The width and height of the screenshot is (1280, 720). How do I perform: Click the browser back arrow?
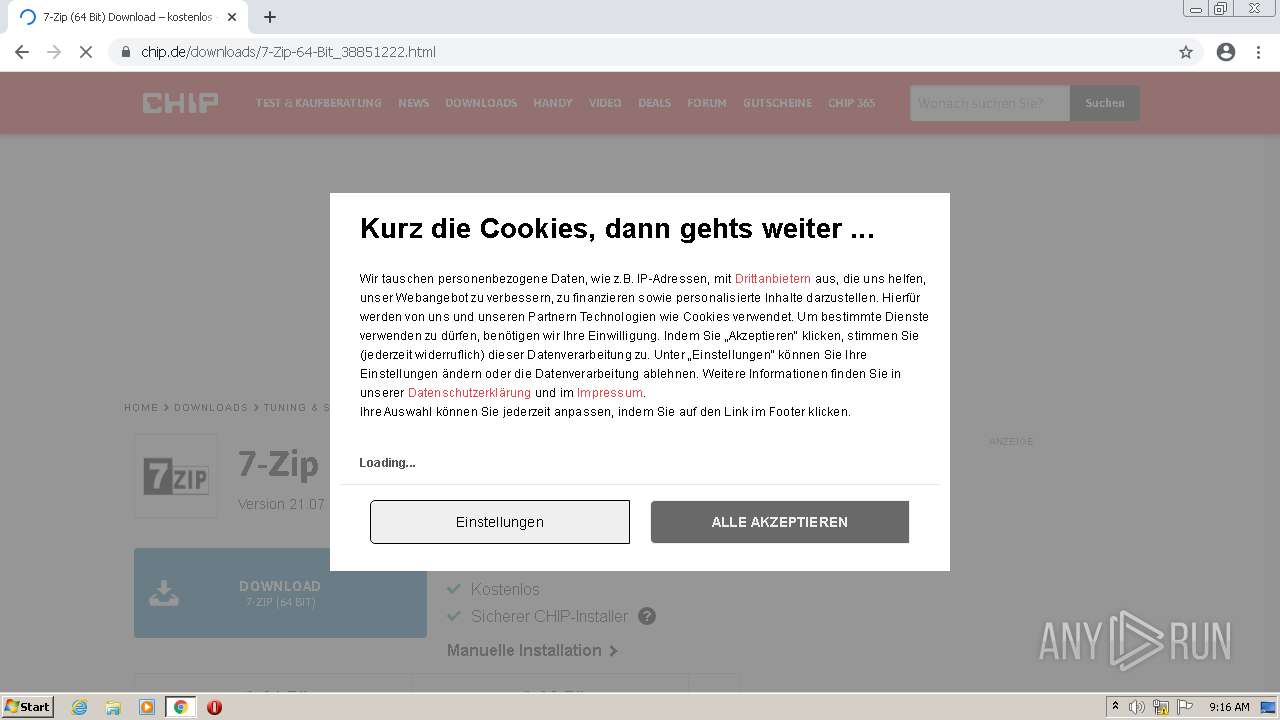click(x=22, y=52)
